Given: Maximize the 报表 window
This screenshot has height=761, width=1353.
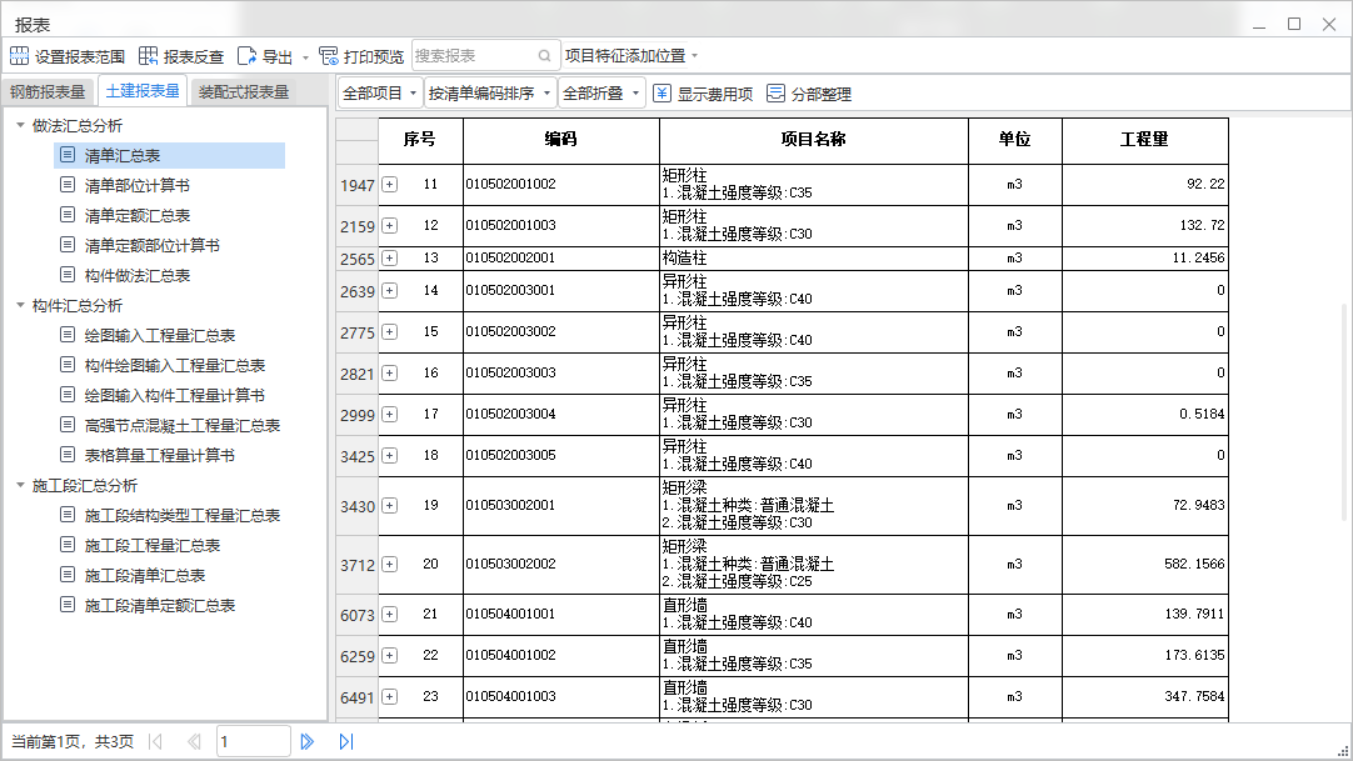Looking at the screenshot, I should pyautogui.click(x=1294, y=24).
